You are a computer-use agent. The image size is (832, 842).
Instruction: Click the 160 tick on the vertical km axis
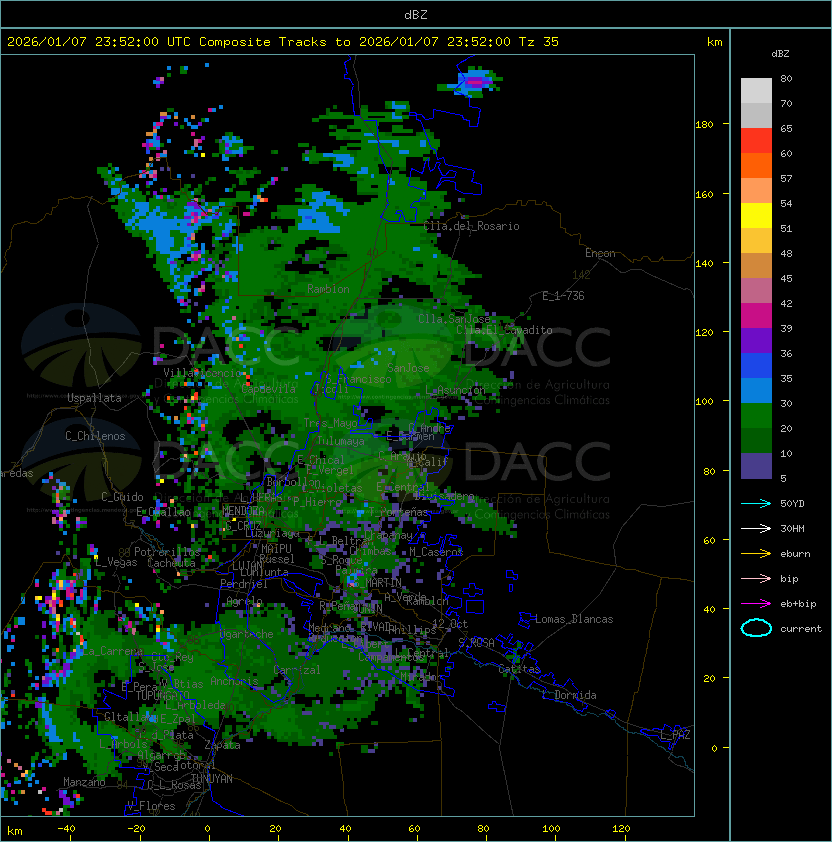click(704, 194)
